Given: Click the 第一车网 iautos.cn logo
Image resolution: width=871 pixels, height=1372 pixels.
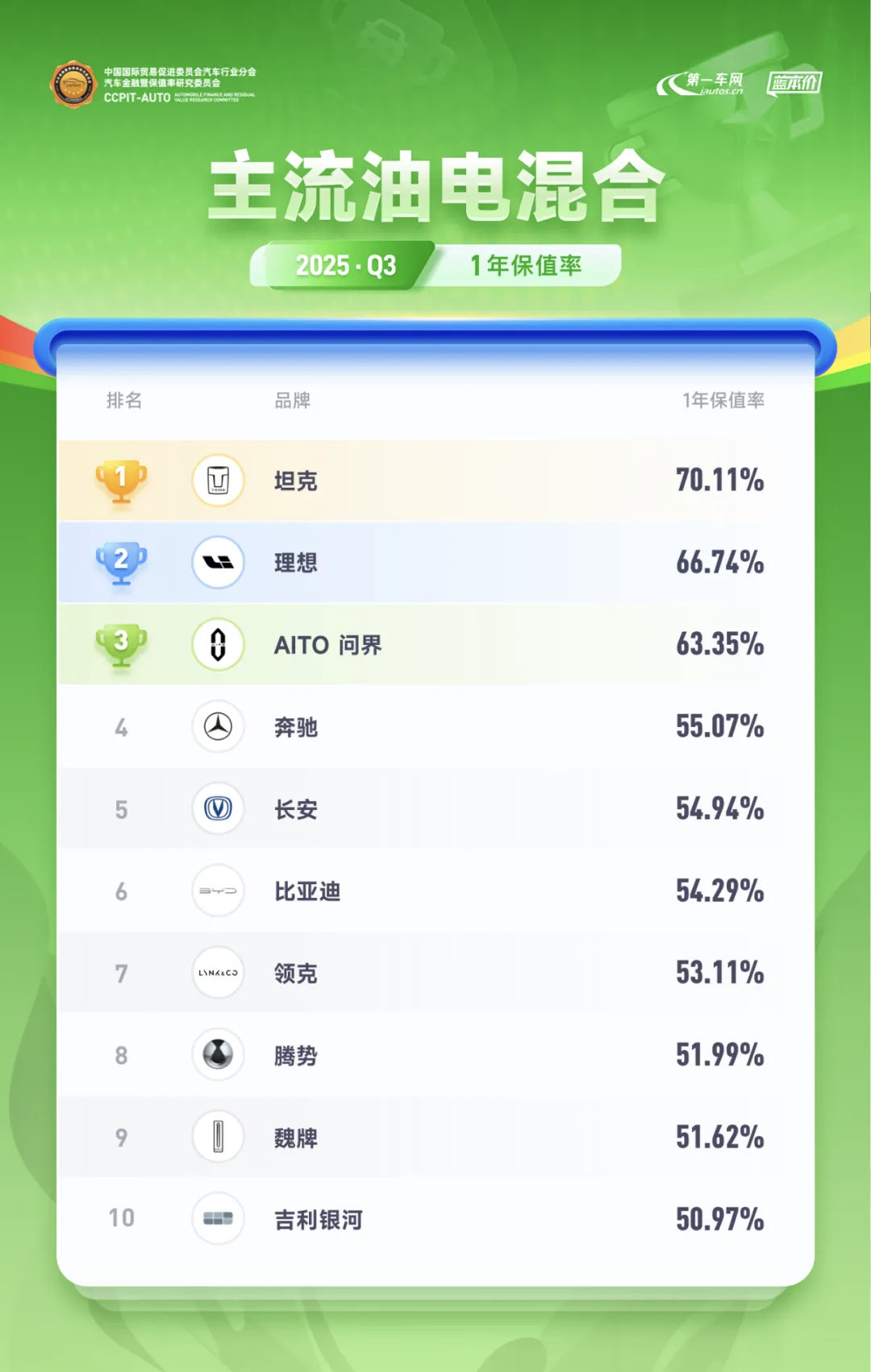Looking at the screenshot, I should click(x=701, y=83).
